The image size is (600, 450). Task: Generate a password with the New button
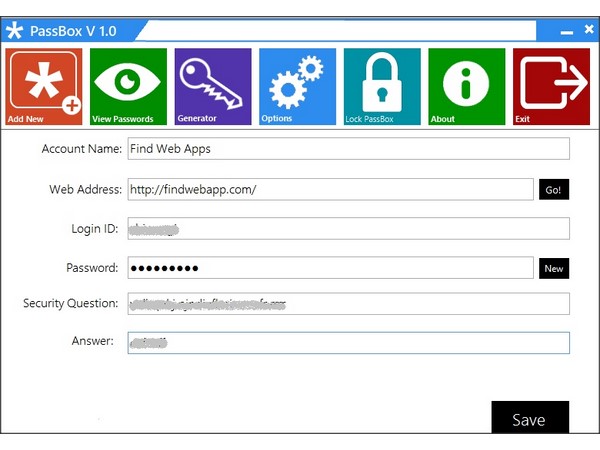click(x=553, y=268)
